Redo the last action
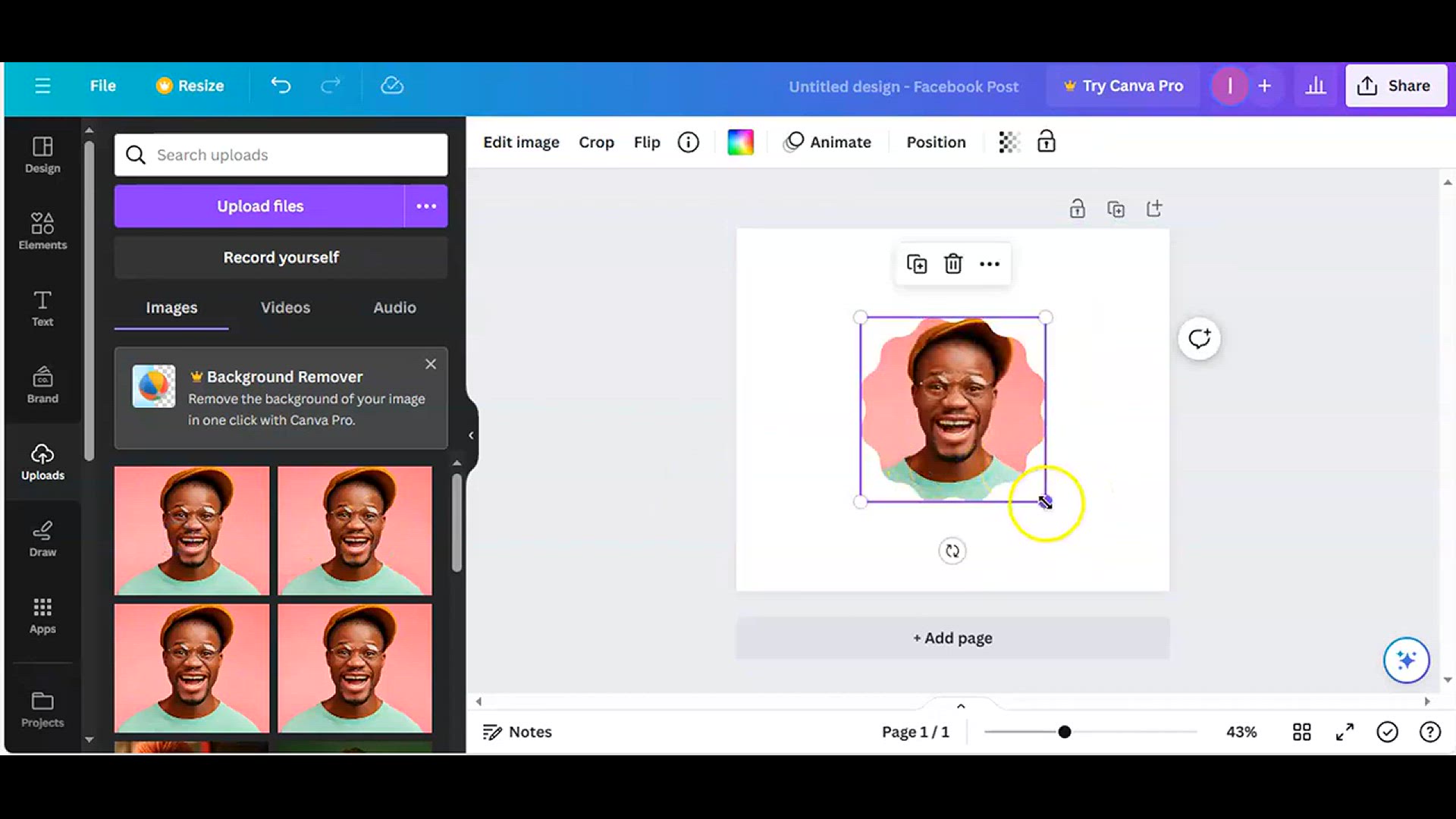1456x819 pixels. click(x=331, y=86)
